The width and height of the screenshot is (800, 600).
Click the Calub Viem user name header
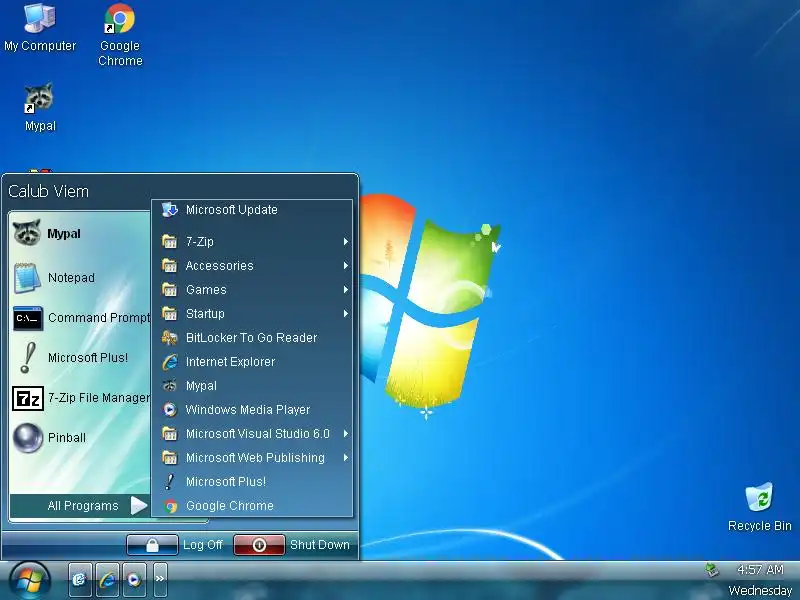click(48, 191)
